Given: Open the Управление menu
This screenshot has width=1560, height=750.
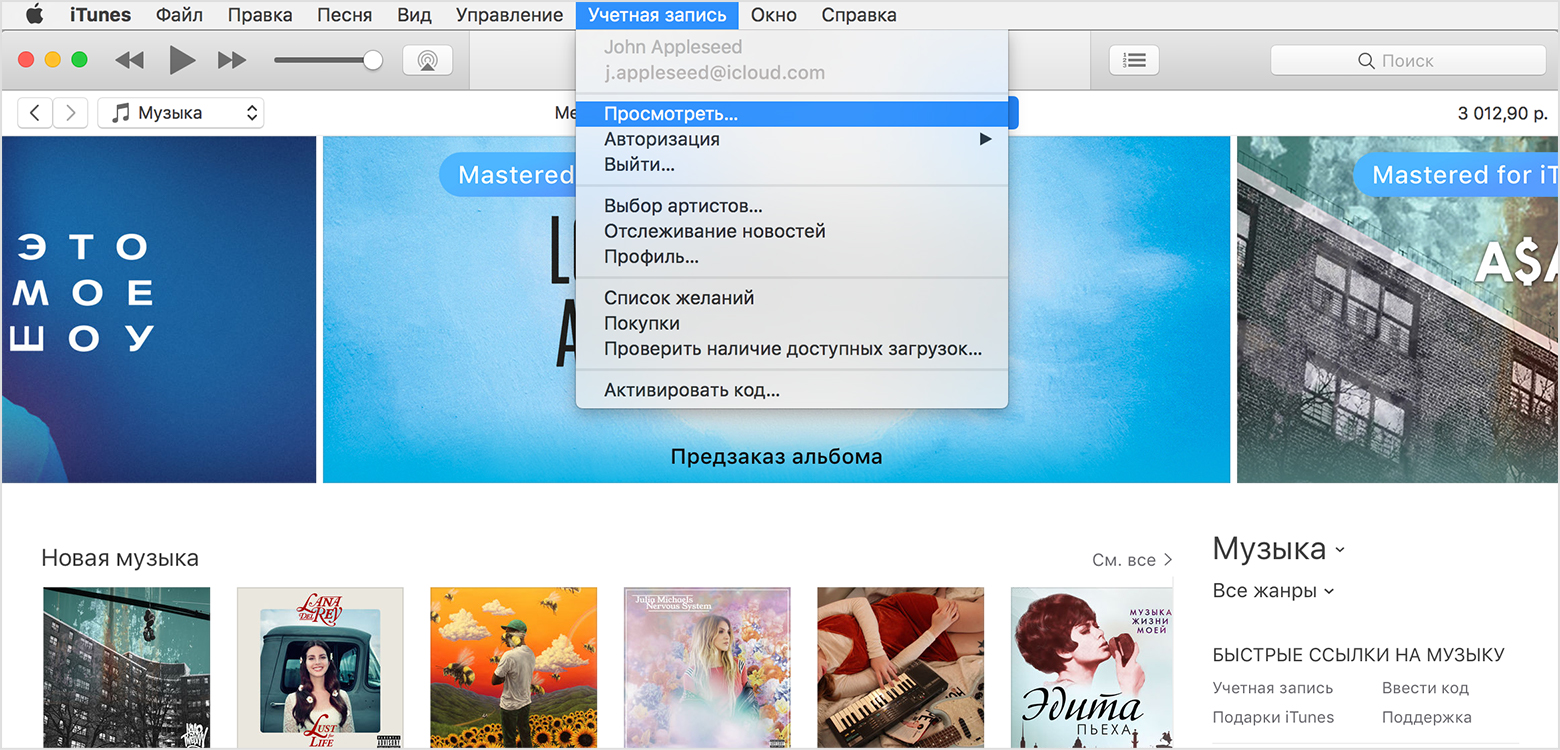Looking at the screenshot, I should point(509,15).
